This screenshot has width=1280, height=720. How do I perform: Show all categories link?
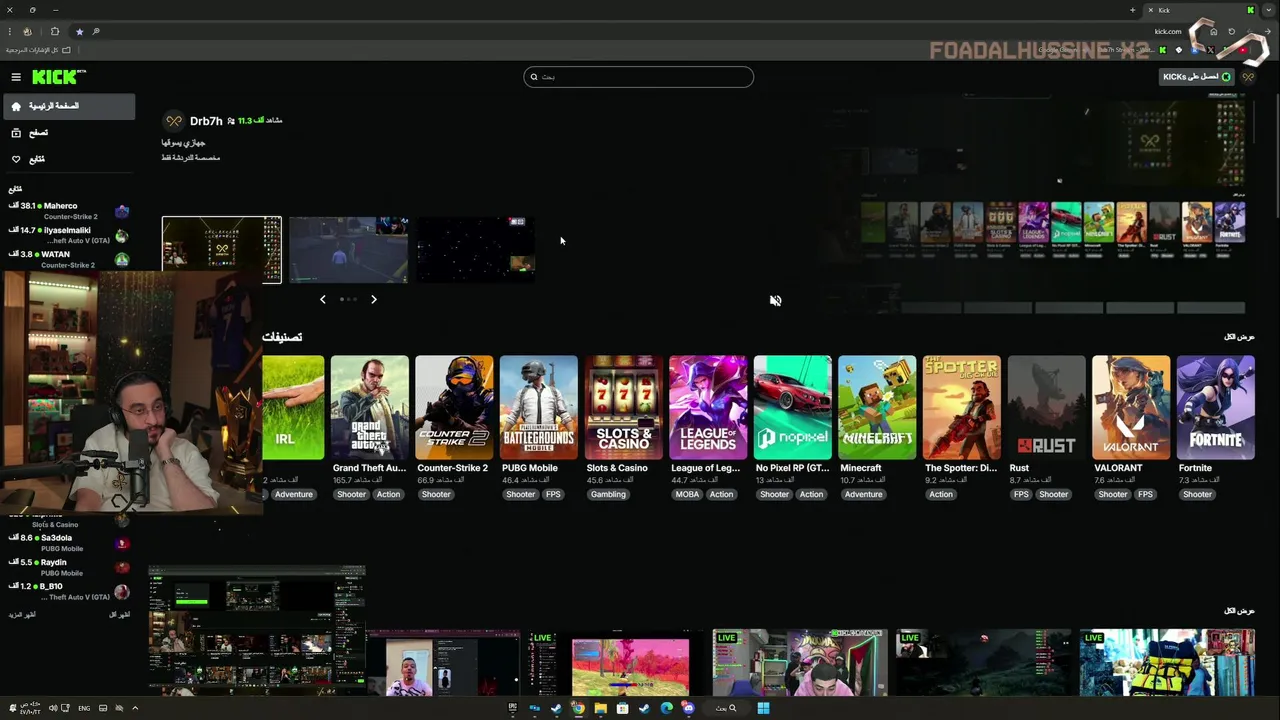tap(1239, 337)
